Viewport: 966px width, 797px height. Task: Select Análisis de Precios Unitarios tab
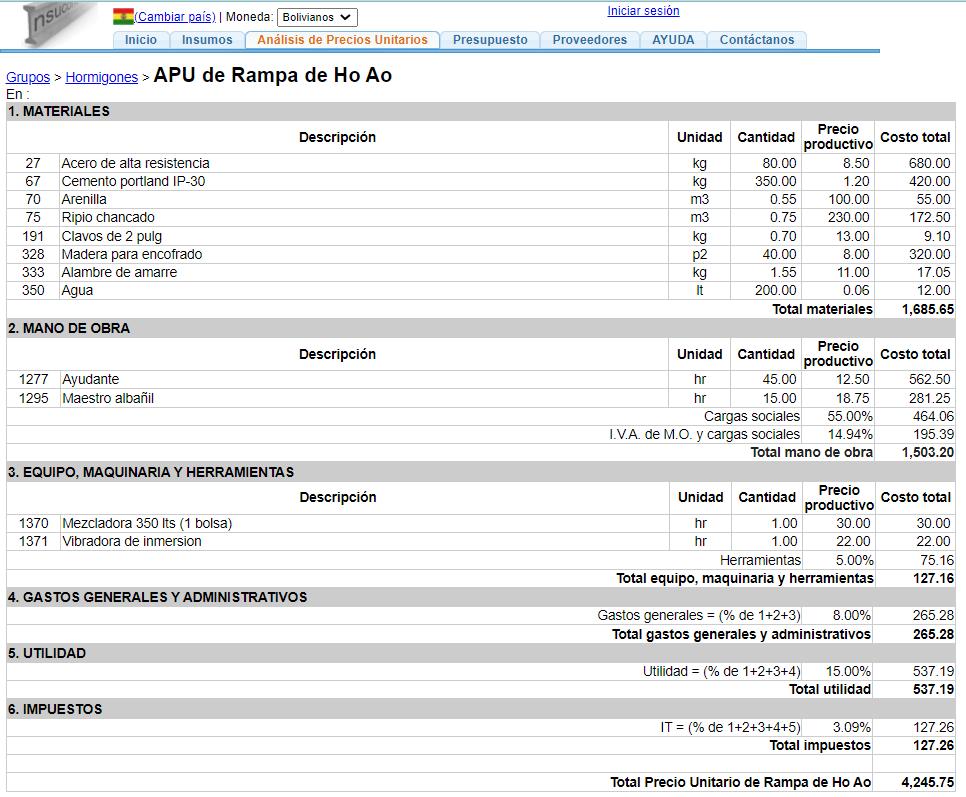tap(343, 39)
